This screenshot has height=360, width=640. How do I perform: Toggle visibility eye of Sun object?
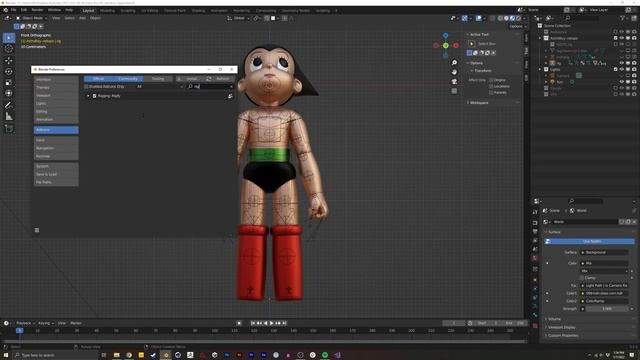point(621,82)
